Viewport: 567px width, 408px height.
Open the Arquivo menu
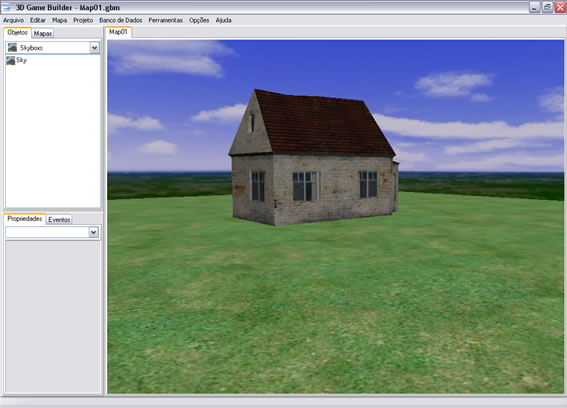[13, 20]
